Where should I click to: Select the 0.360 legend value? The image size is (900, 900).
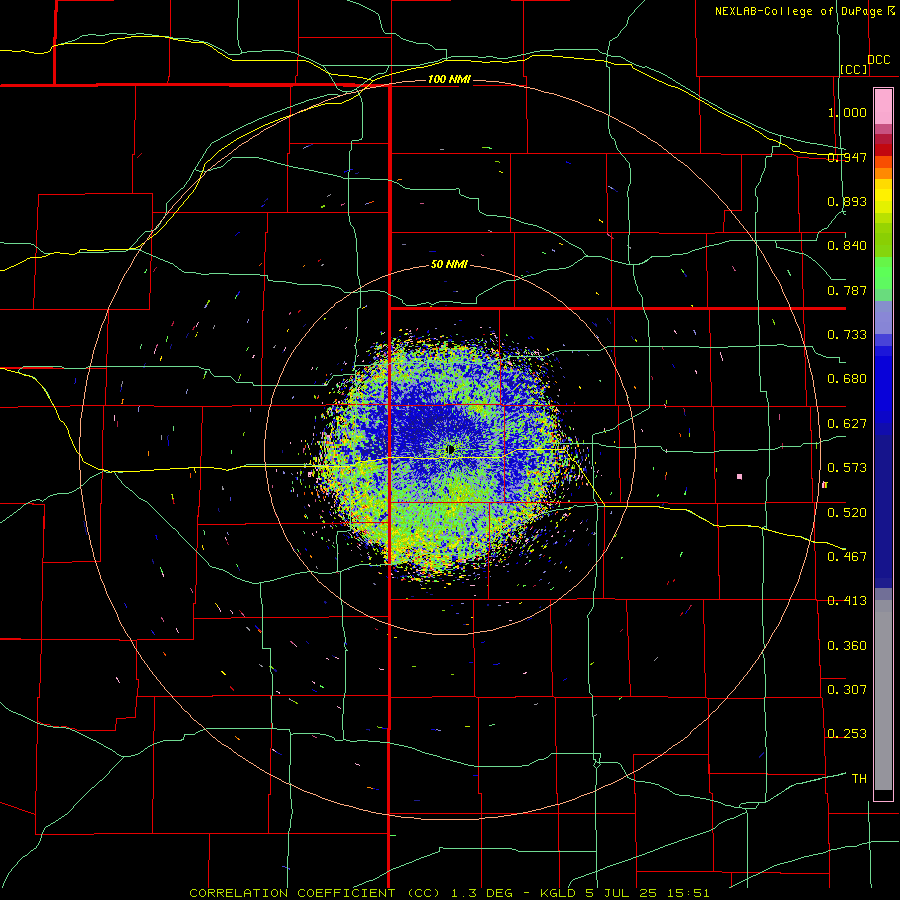point(847,646)
